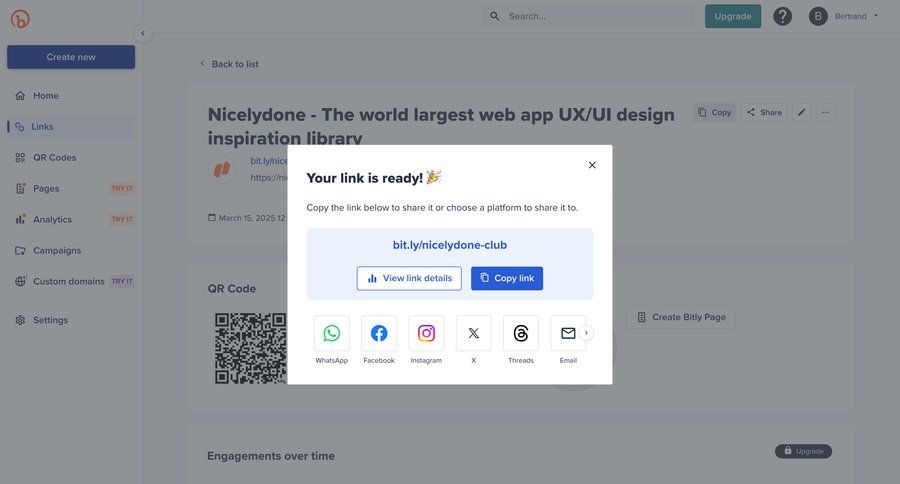
Task: Share link via Facebook icon
Action: coord(379,333)
